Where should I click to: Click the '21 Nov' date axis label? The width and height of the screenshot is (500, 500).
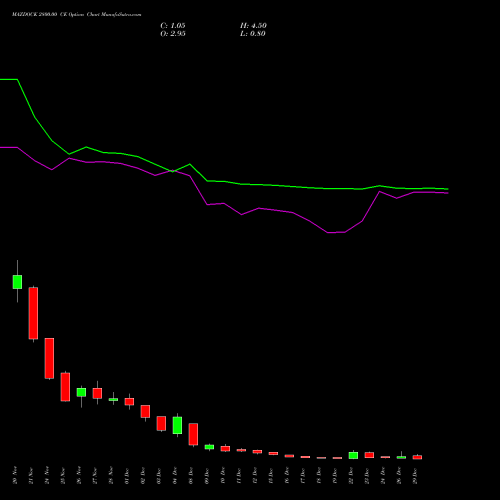[x=31, y=475]
